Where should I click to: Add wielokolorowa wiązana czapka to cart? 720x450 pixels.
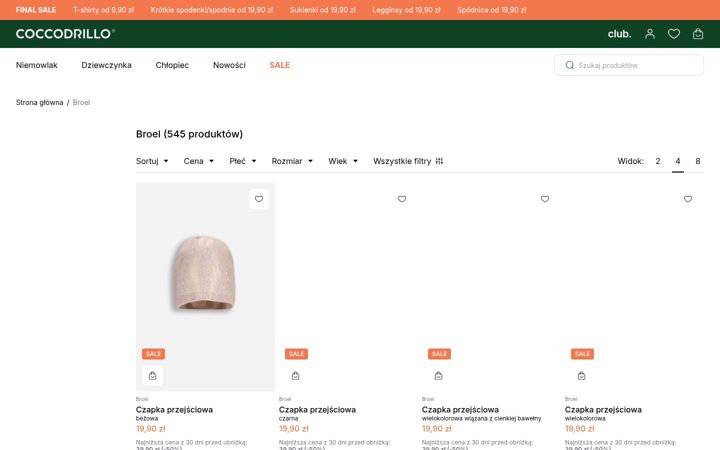click(439, 376)
